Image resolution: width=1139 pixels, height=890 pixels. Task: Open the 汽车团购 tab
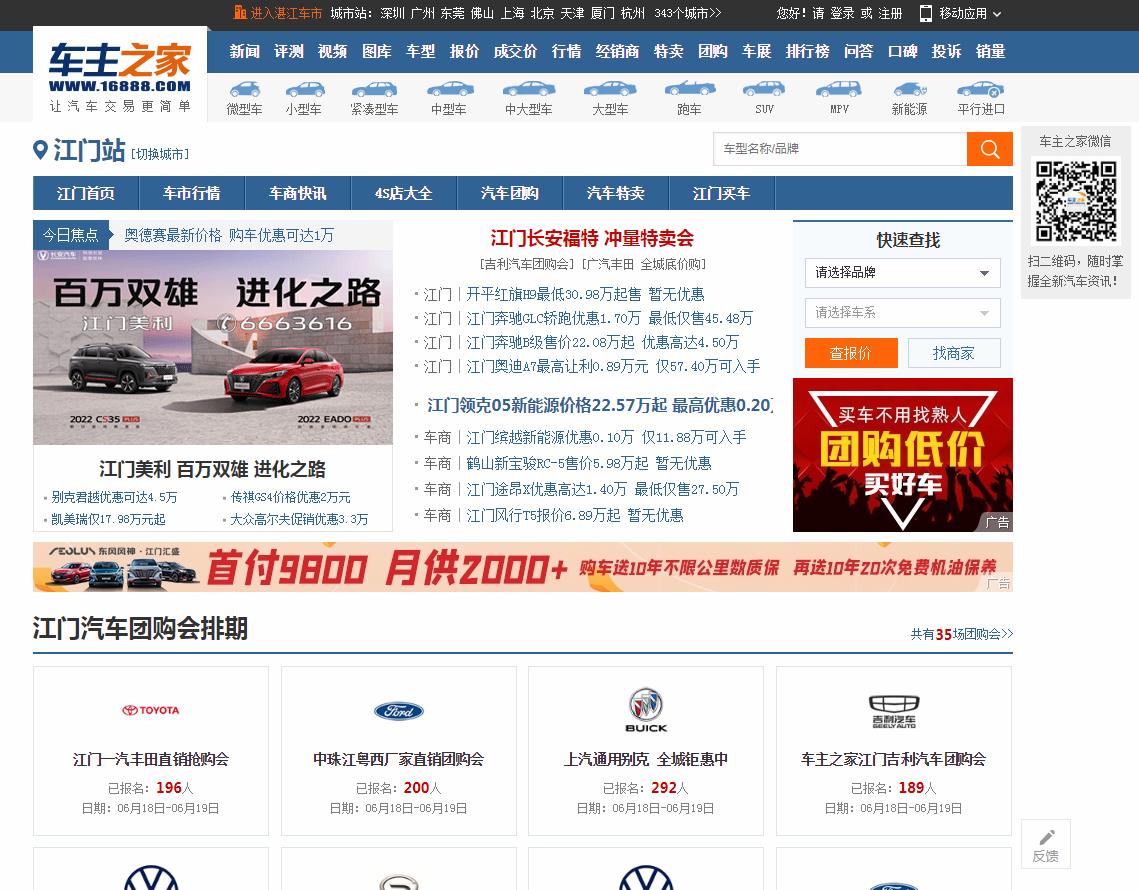coord(510,193)
